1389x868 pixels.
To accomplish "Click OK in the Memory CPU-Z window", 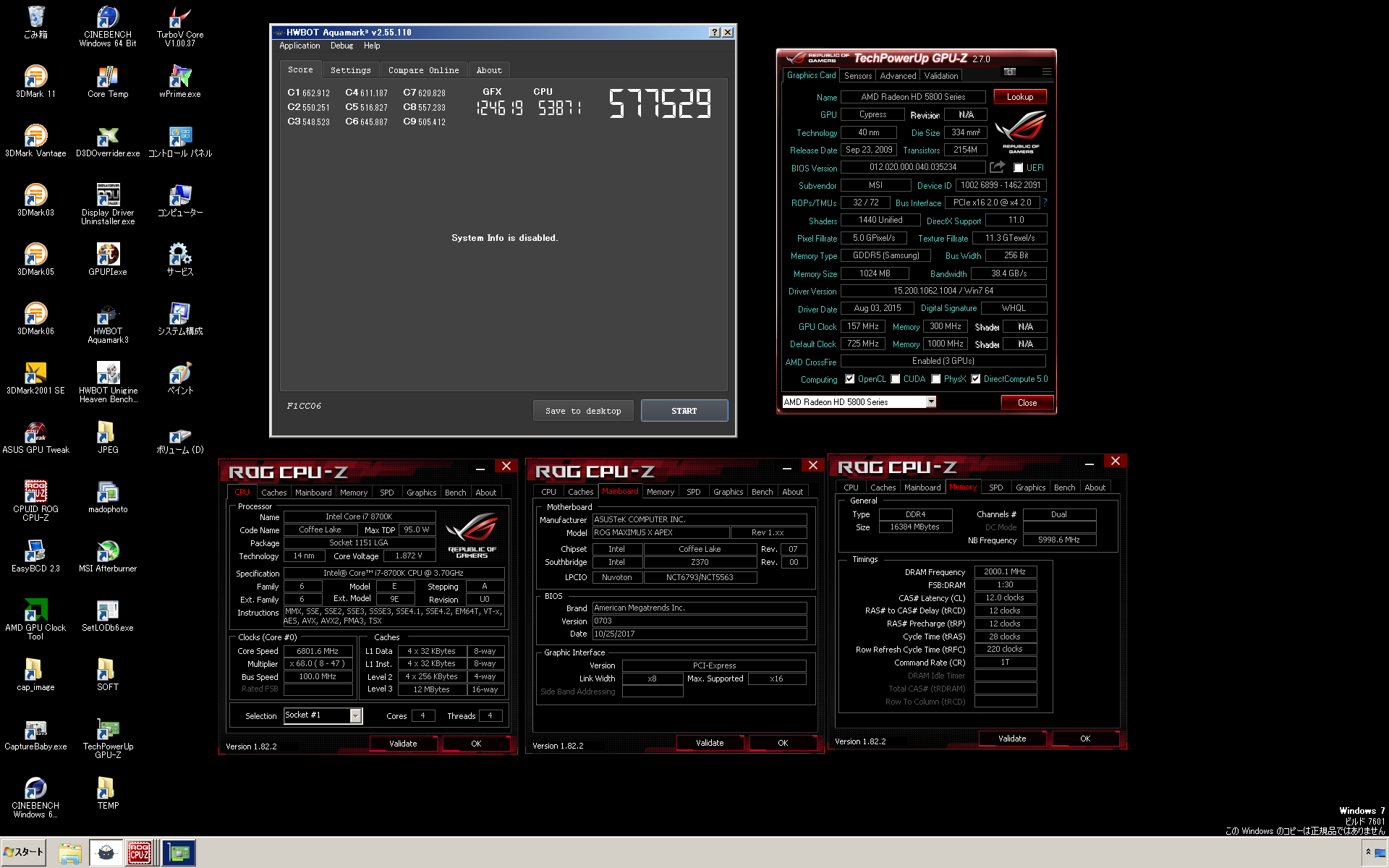I will point(1085,739).
